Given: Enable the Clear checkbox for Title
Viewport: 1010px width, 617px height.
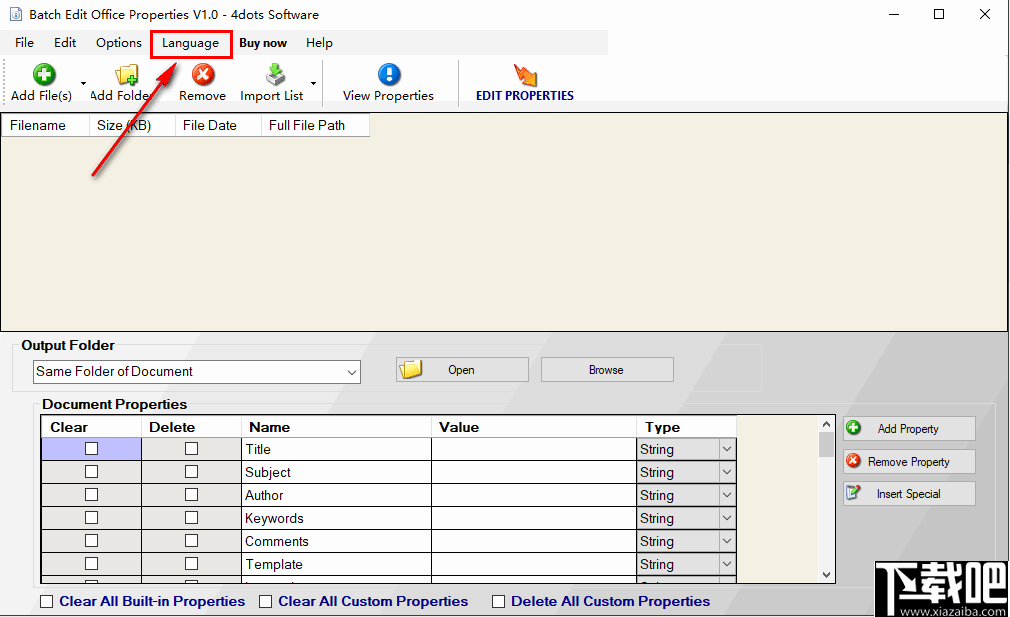Looking at the screenshot, I should (90, 448).
